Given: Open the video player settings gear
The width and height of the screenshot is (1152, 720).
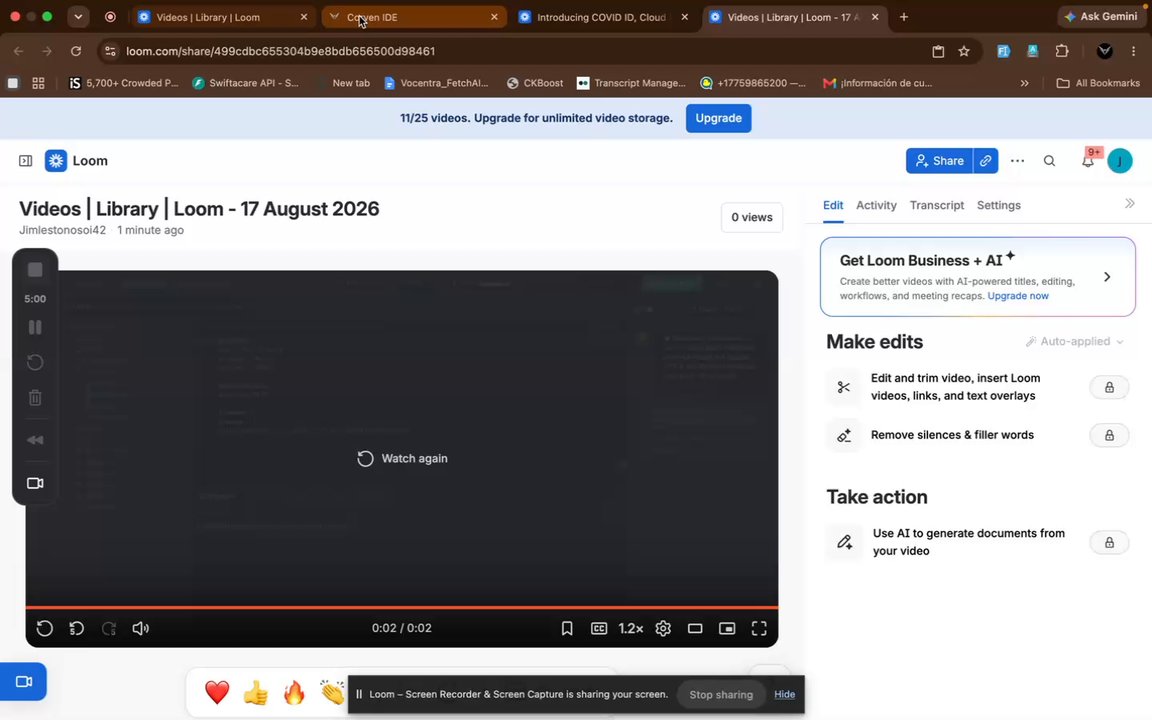Looking at the screenshot, I should [x=663, y=628].
